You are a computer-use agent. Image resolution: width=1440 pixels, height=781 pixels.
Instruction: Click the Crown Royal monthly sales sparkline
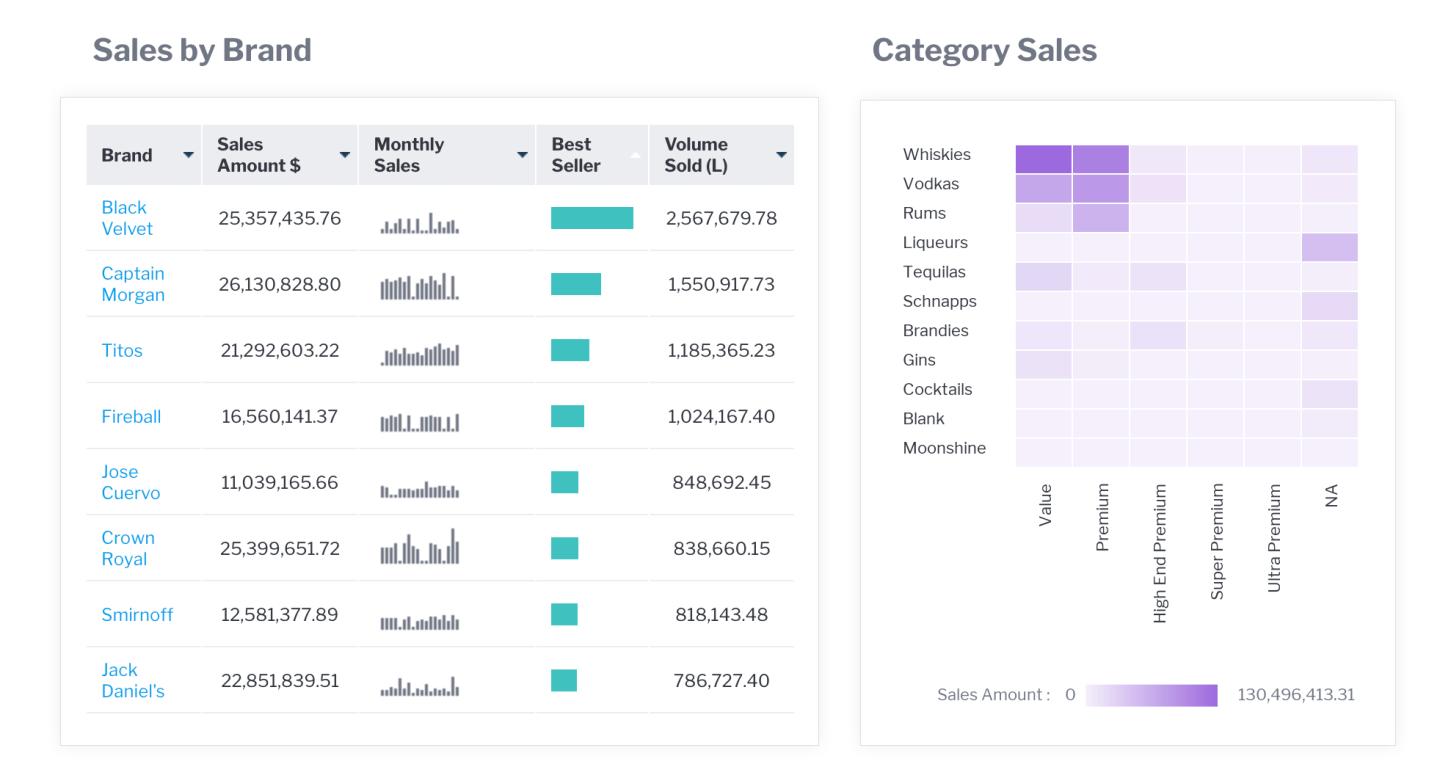coord(419,547)
